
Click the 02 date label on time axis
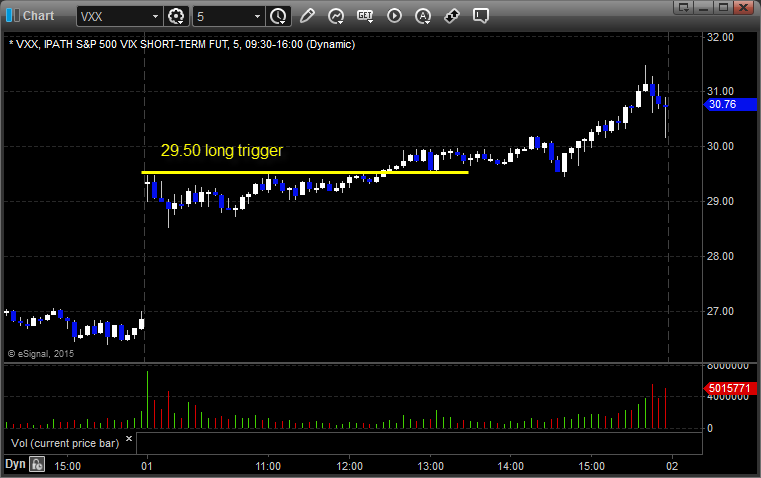[672, 466]
